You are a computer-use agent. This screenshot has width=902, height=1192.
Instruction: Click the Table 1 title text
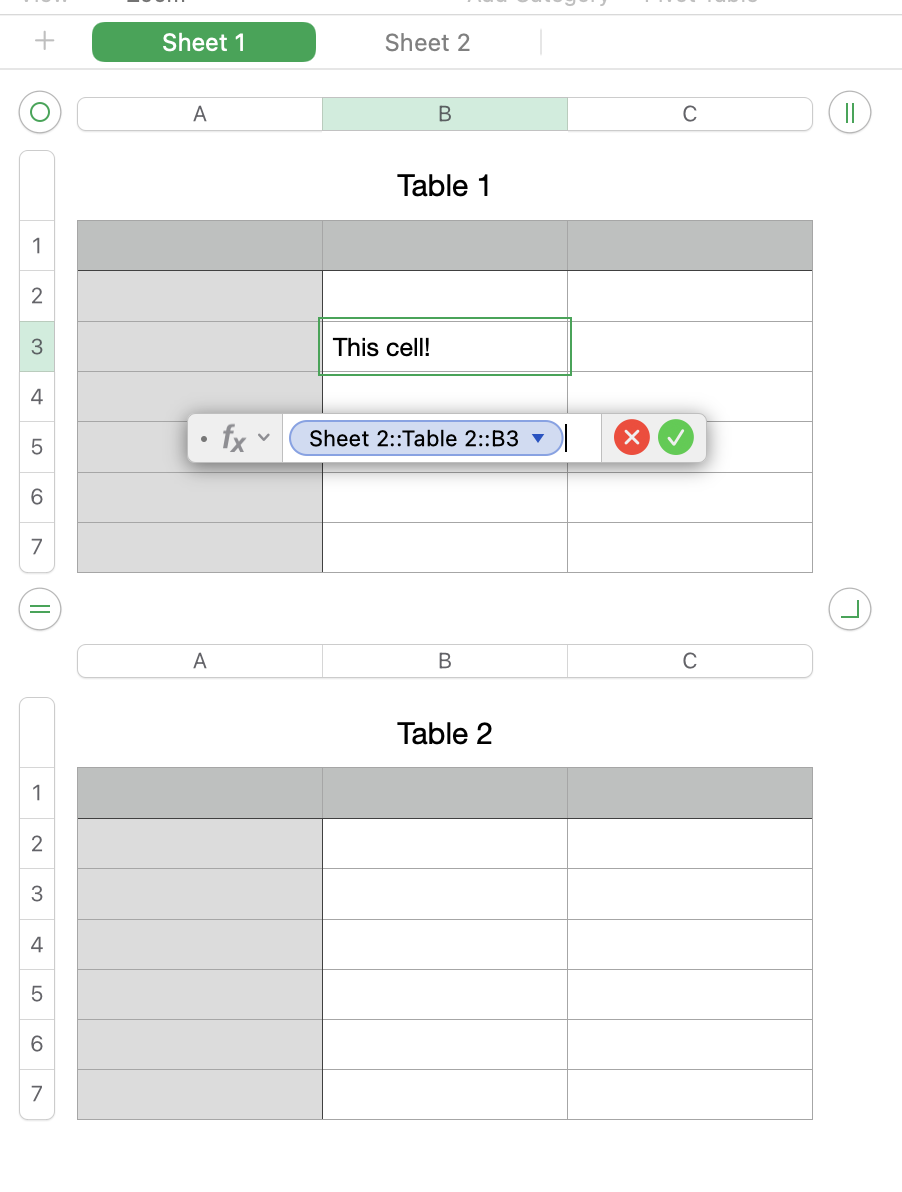pyautogui.click(x=444, y=186)
